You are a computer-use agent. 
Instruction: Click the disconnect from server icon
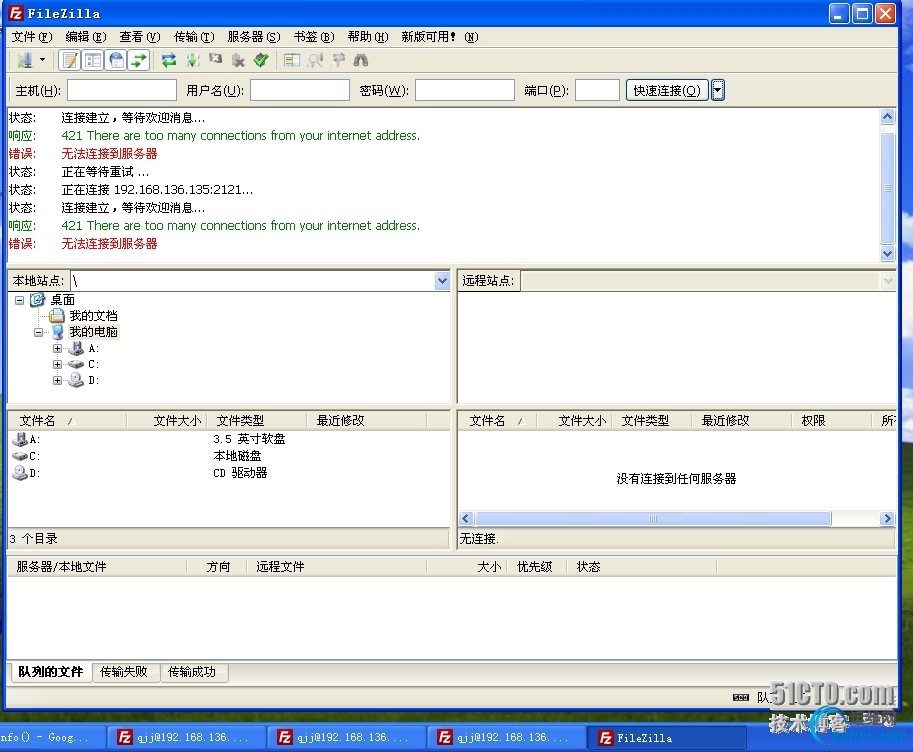point(238,60)
